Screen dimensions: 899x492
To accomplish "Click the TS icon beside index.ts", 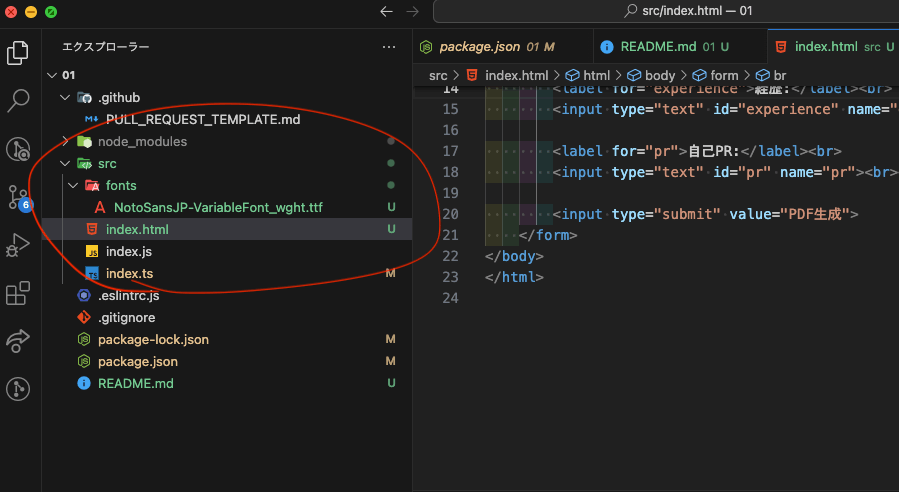I will pyautogui.click(x=92, y=274).
